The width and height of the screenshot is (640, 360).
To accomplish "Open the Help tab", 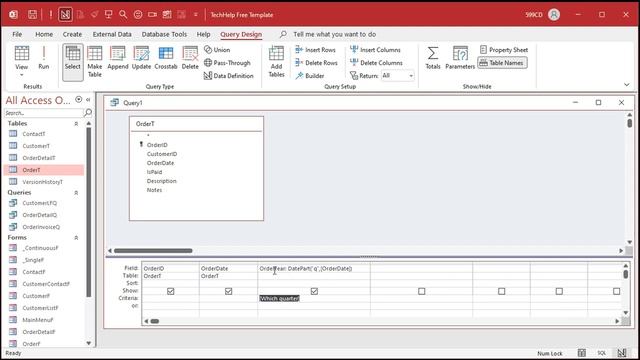I will click(203, 34).
